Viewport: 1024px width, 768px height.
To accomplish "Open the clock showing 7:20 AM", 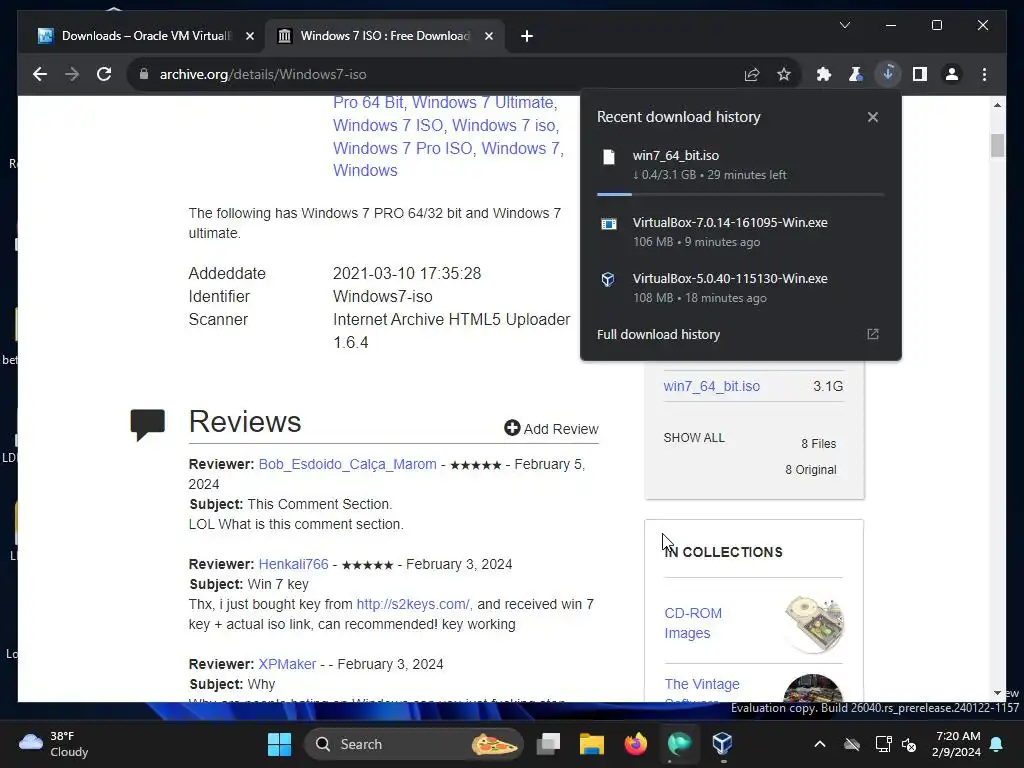I will (x=957, y=744).
